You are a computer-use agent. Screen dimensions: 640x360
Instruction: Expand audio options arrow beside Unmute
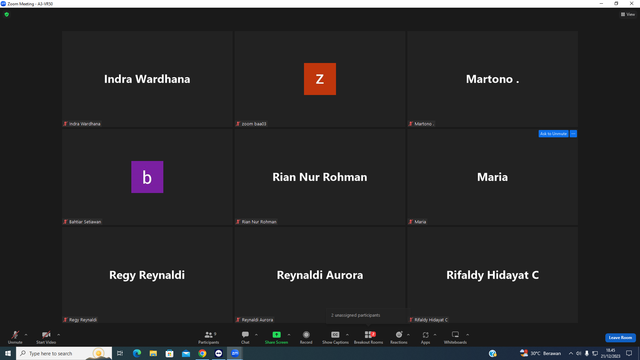26,335
